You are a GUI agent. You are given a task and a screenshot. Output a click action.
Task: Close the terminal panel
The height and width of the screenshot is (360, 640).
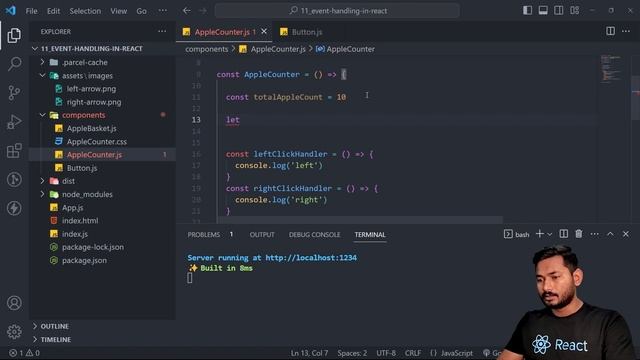coord(626,234)
